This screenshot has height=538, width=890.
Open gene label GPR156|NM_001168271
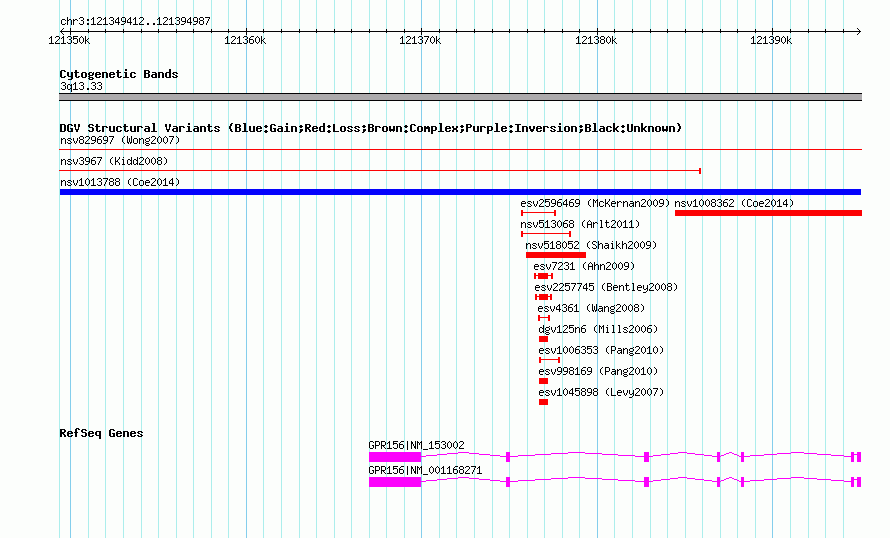425,470
